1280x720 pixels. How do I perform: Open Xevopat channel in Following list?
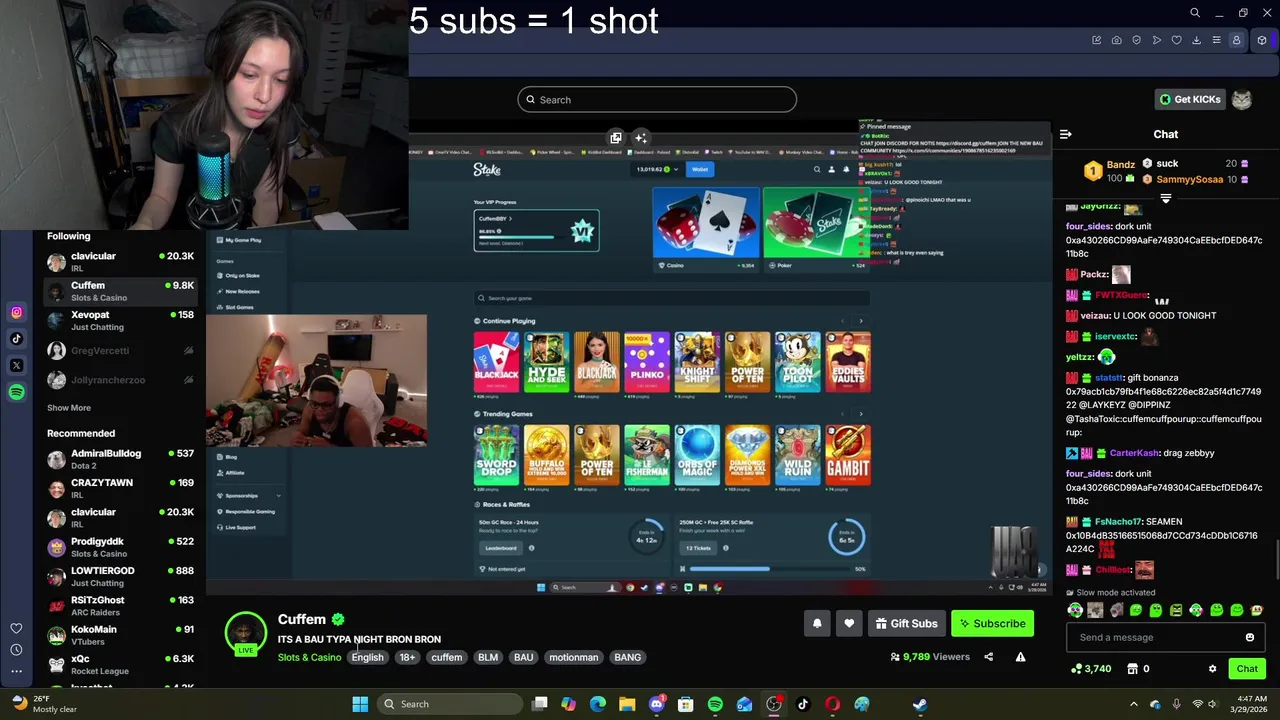(120, 321)
